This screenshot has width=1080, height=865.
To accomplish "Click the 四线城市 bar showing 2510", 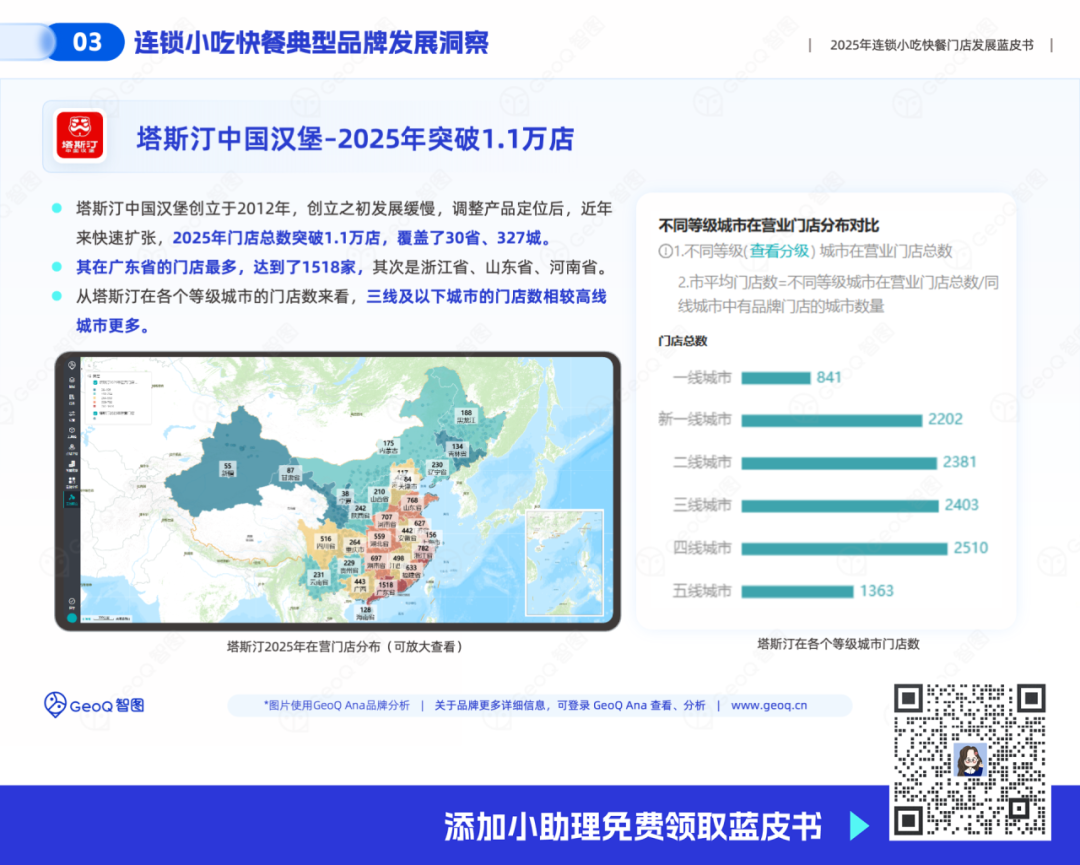I will [x=844, y=548].
